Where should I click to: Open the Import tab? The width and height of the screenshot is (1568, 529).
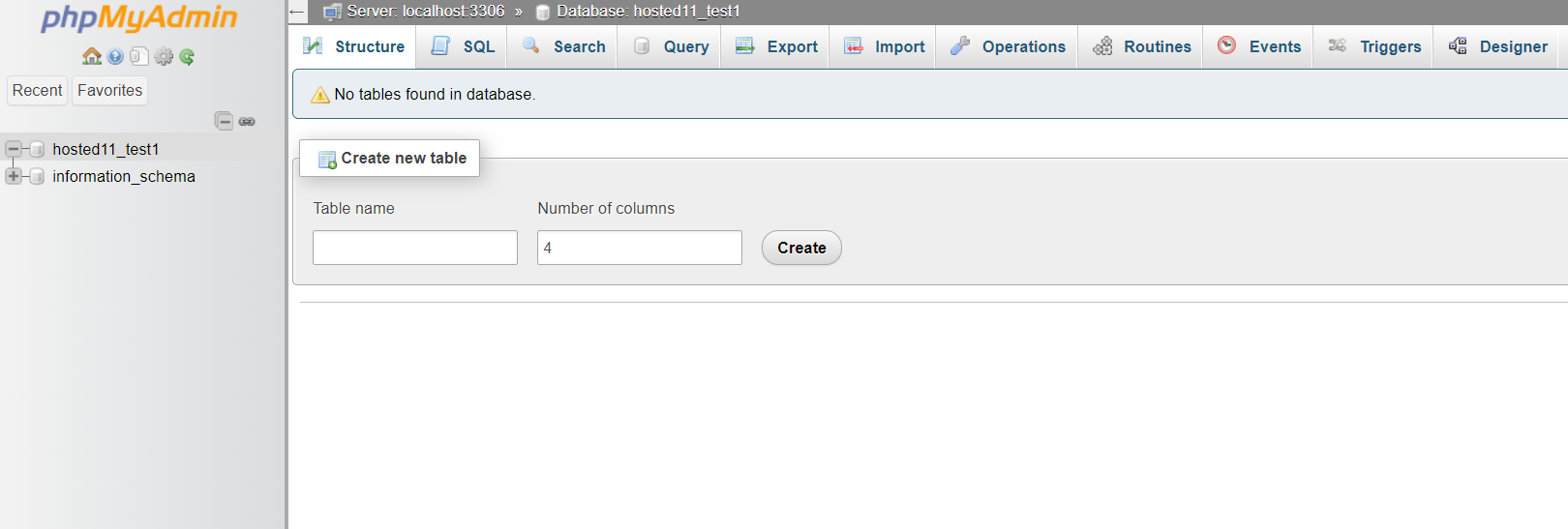(884, 46)
